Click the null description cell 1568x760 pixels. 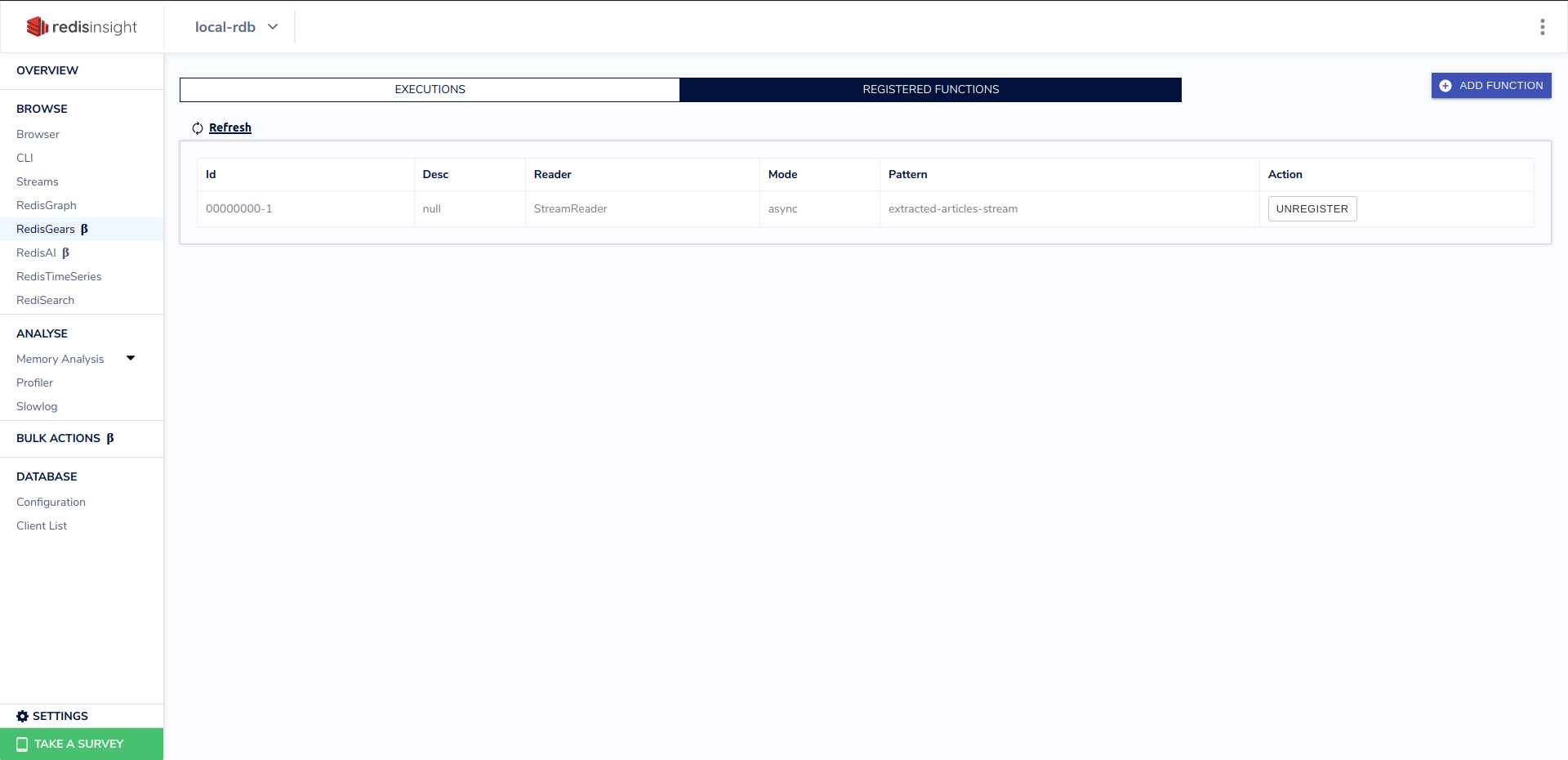point(470,209)
